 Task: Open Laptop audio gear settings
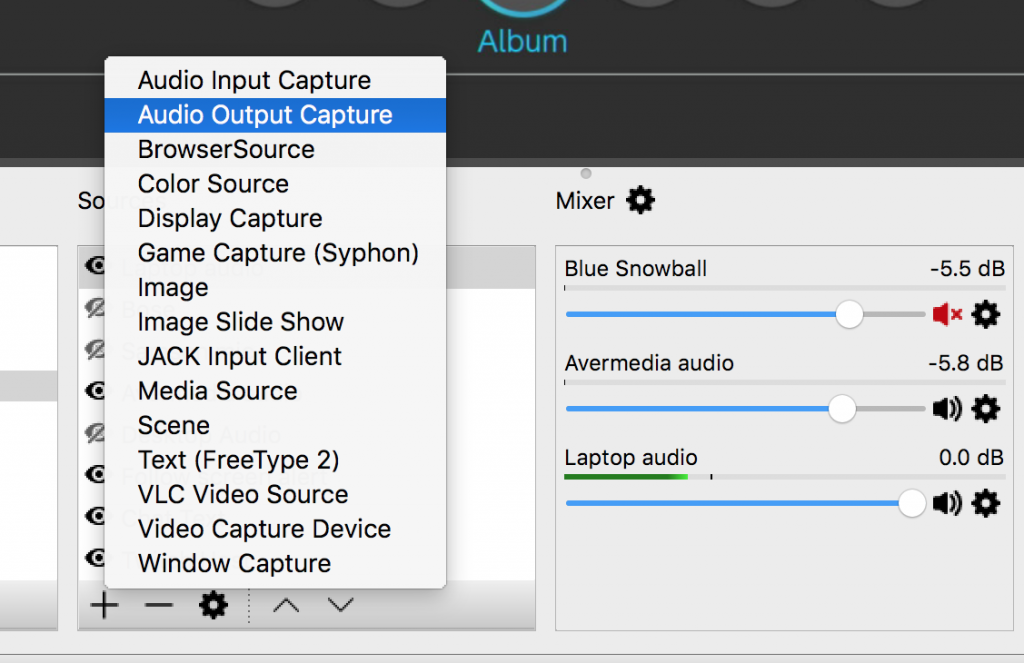(x=985, y=504)
